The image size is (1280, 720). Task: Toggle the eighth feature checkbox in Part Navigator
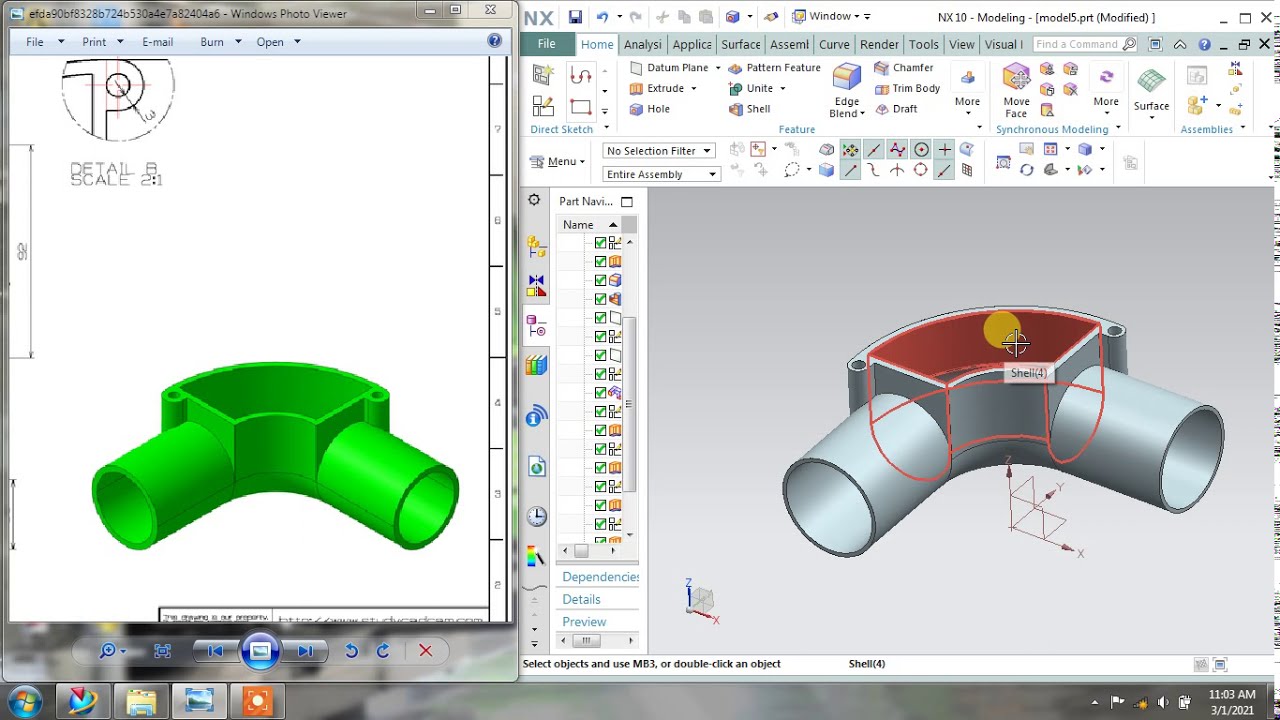(600, 374)
